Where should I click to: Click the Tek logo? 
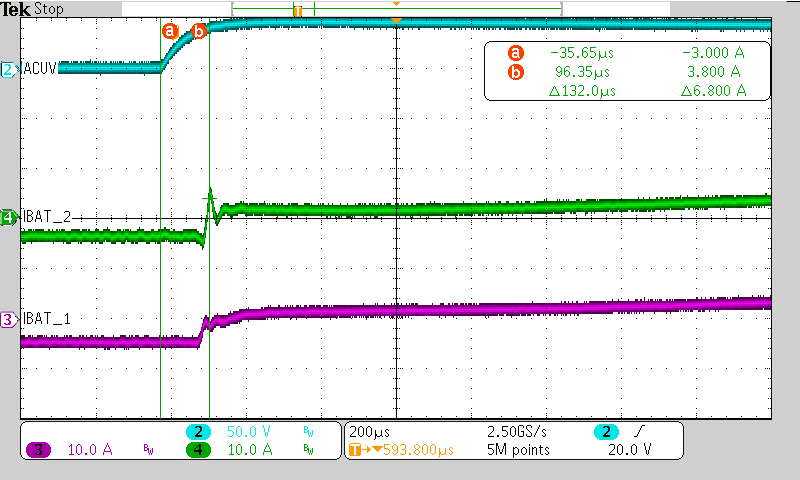pos(16,9)
